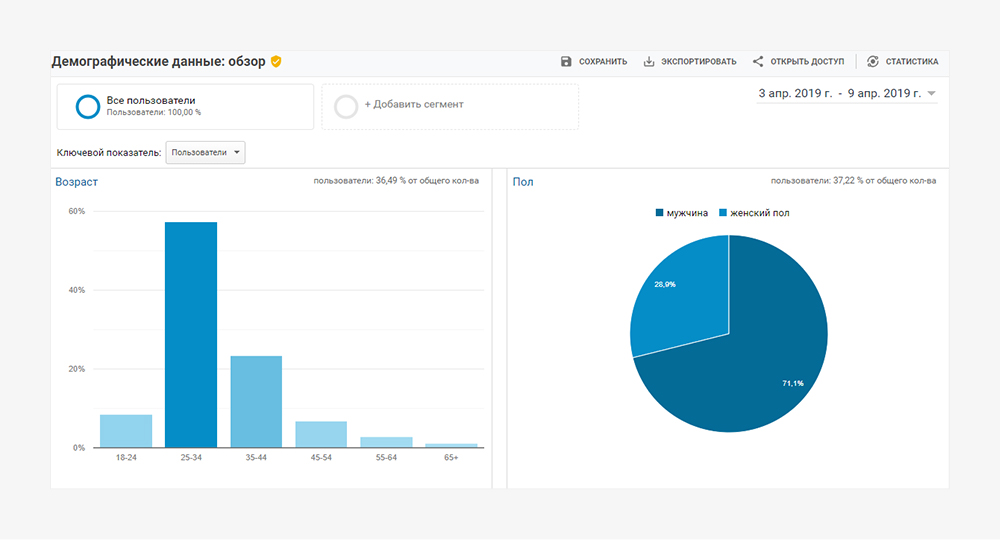The height and width of the screenshot is (540, 1000).
Task: Click the ЭКСПОРТИРОВАТЬ button label
Action: (x=700, y=62)
